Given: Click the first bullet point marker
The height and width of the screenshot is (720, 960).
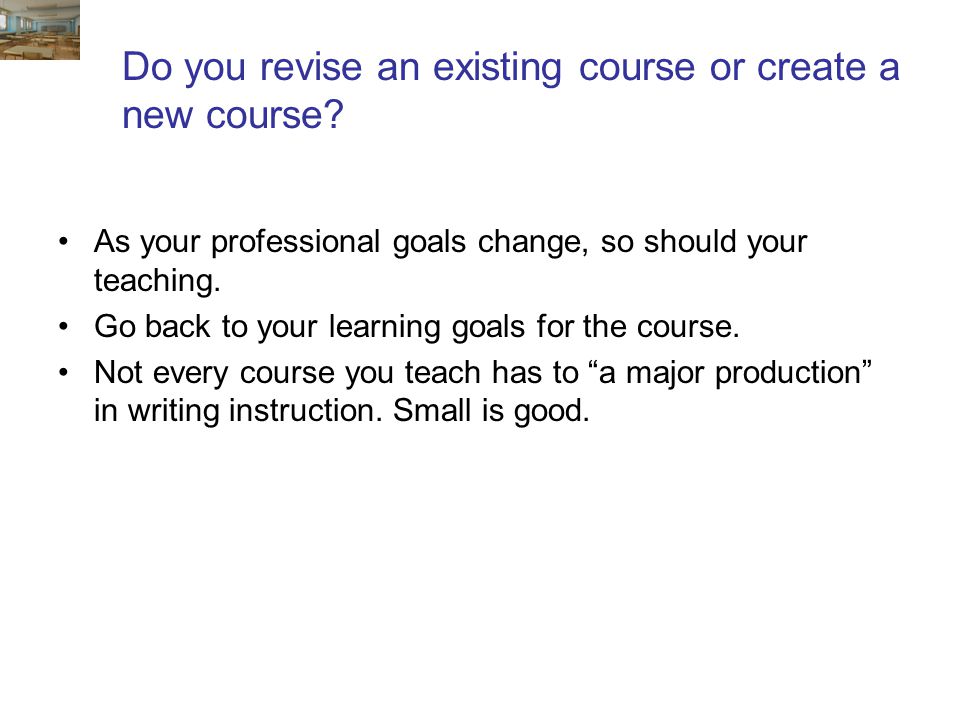Looking at the screenshot, I should (63, 242).
